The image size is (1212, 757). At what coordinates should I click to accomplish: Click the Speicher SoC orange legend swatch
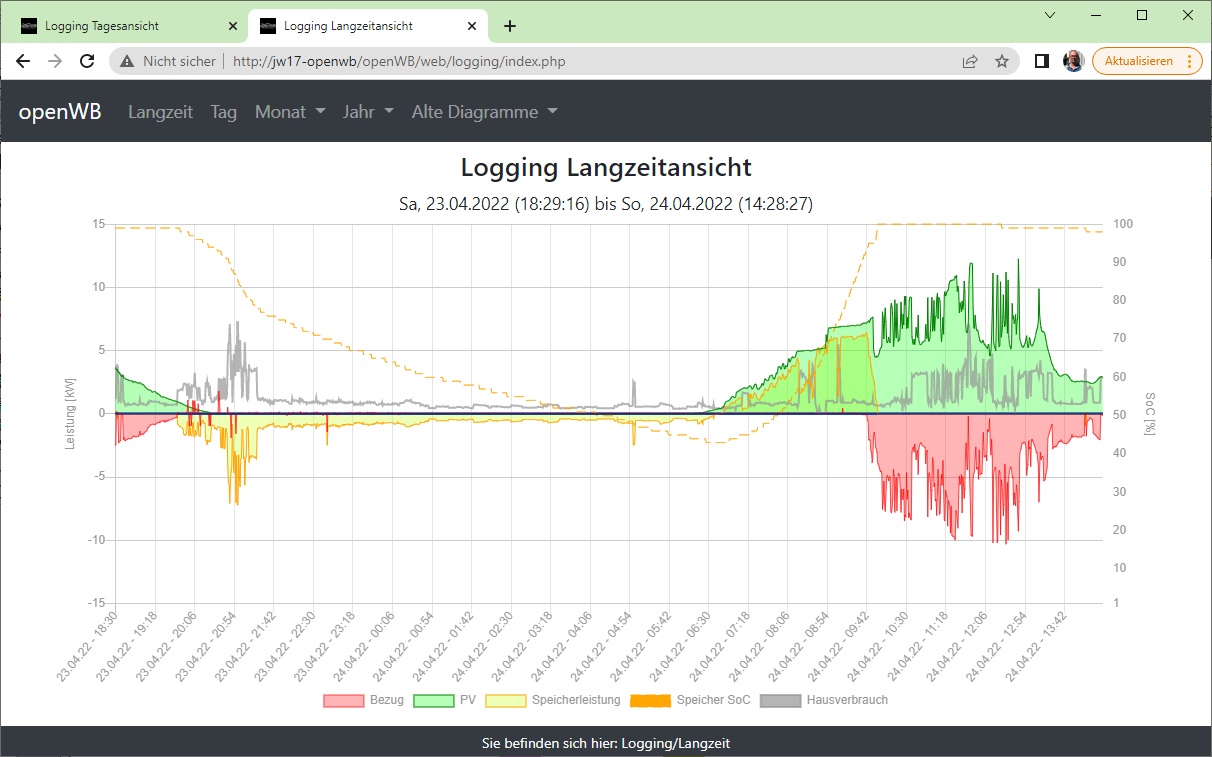tap(650, 700)
